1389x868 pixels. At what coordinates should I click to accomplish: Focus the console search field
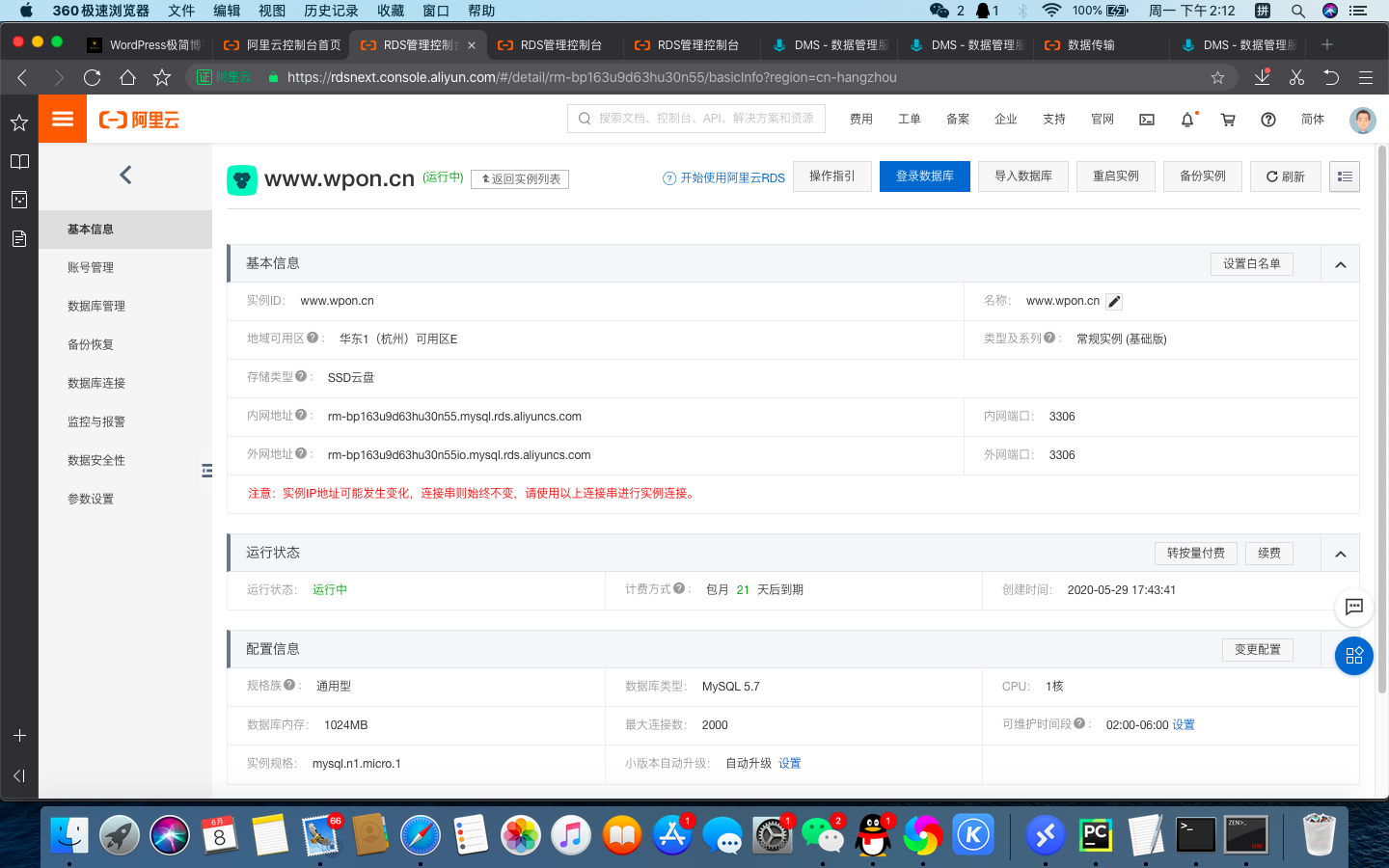point(696,119)
